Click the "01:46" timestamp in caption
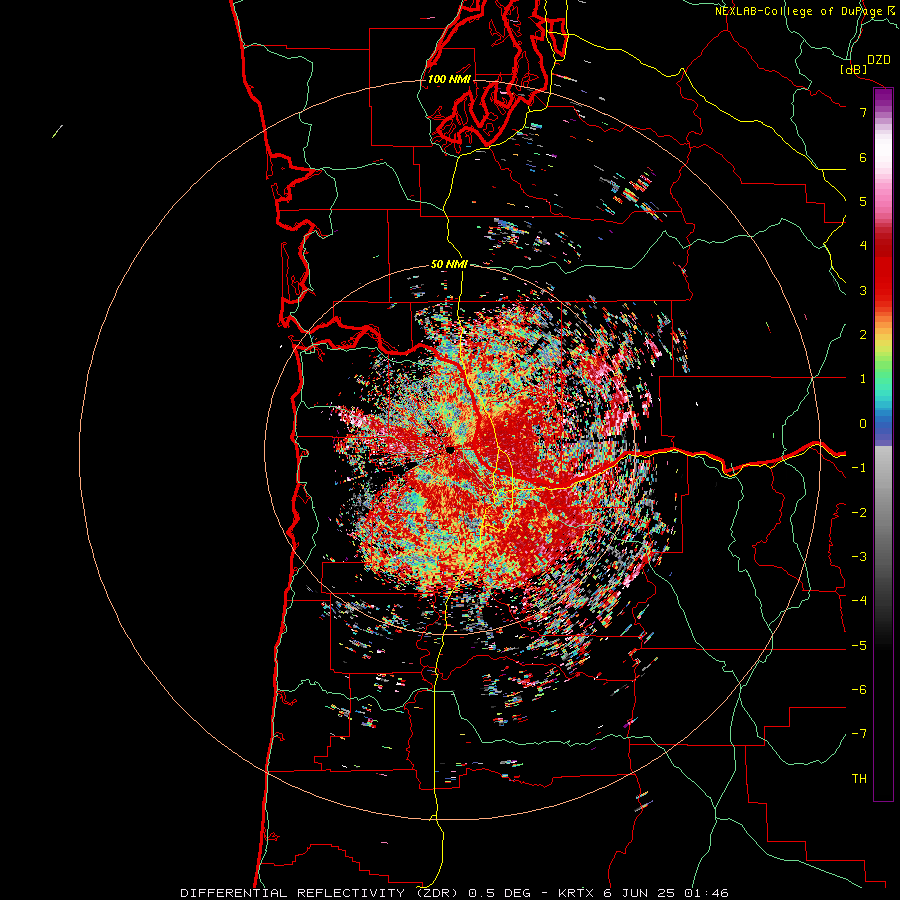 [x=706, y=893]
